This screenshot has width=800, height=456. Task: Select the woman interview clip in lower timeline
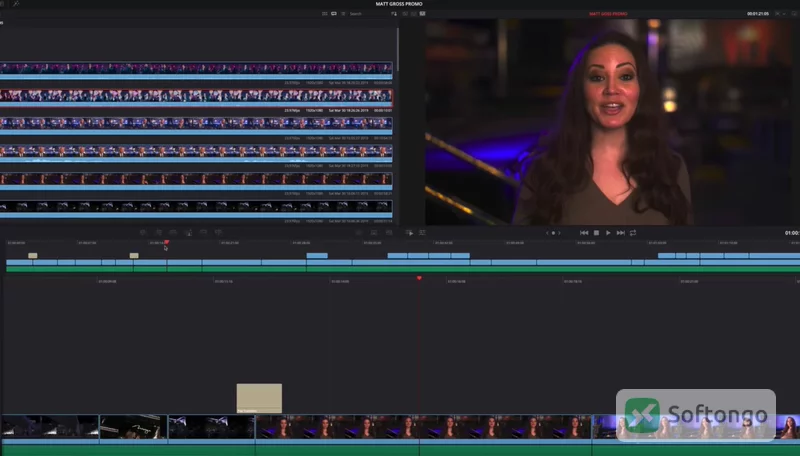[423, 427]
